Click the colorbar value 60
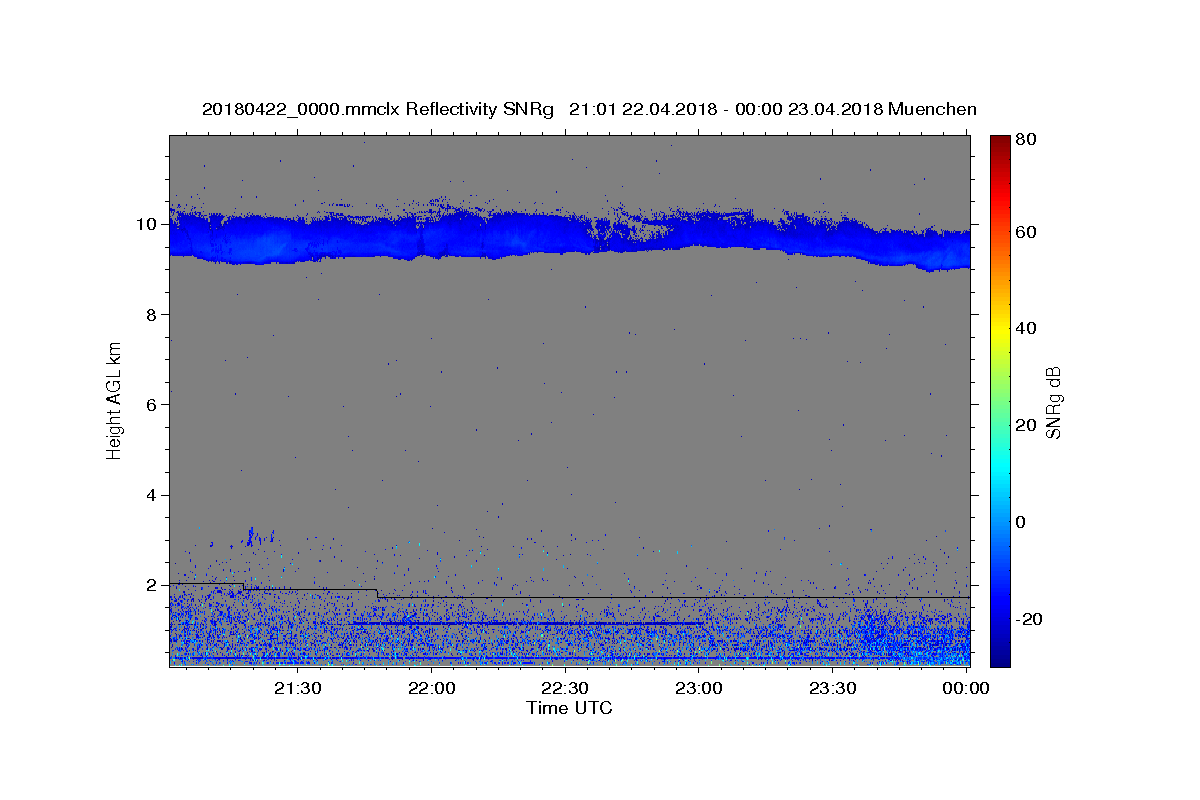This screenshot has height=800, width=1200. [x=1028, y=232]
